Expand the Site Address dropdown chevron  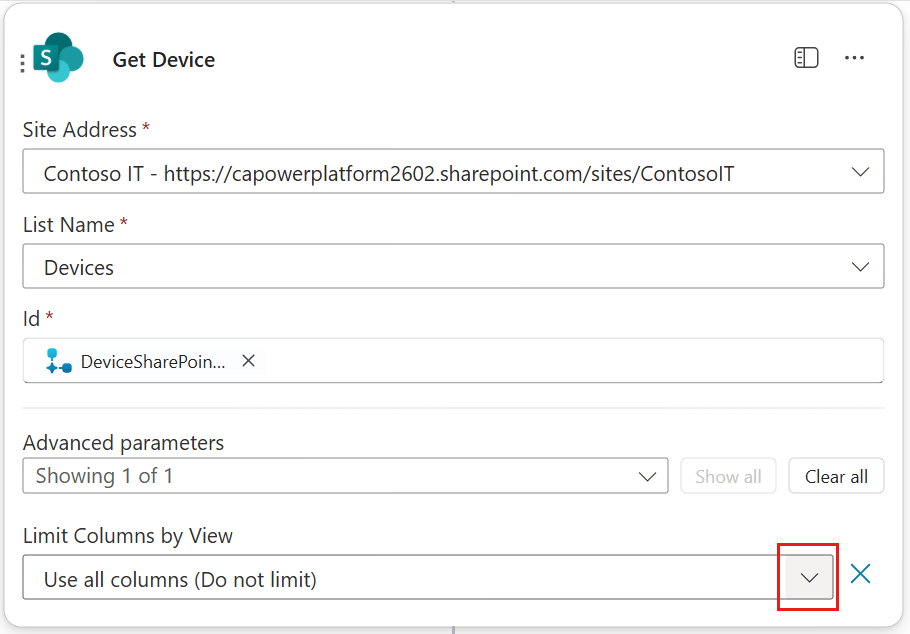860,172
